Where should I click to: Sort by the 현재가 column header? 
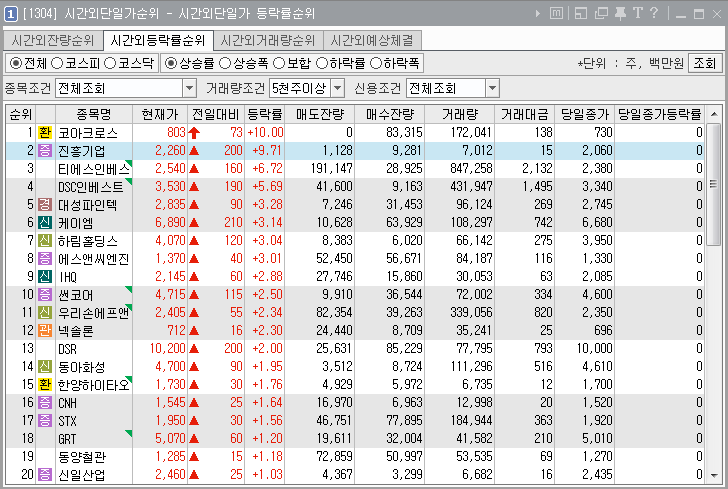pyautogui.click(x=160, y=114)
